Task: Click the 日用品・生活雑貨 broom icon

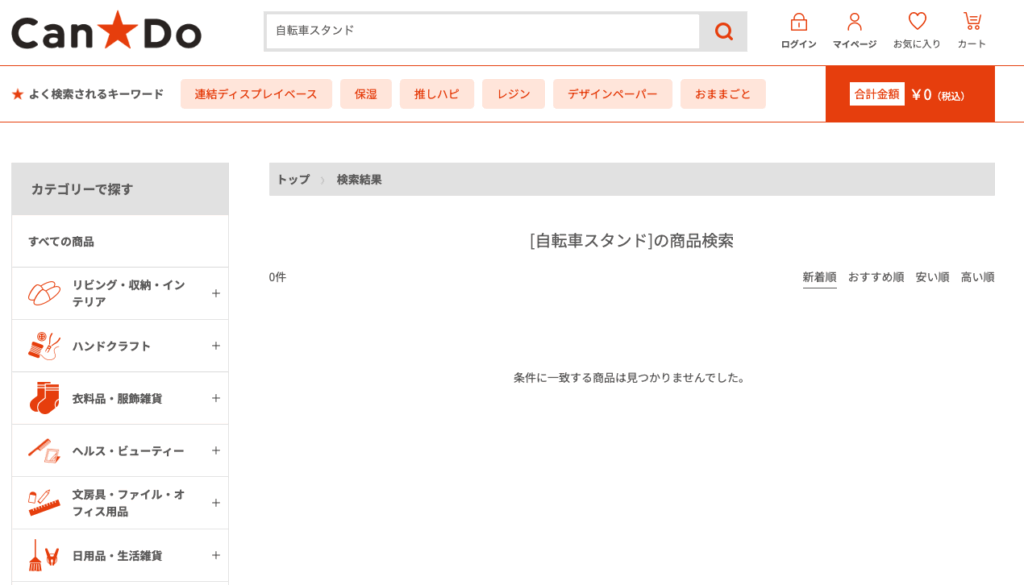Action: pos(44,556)
